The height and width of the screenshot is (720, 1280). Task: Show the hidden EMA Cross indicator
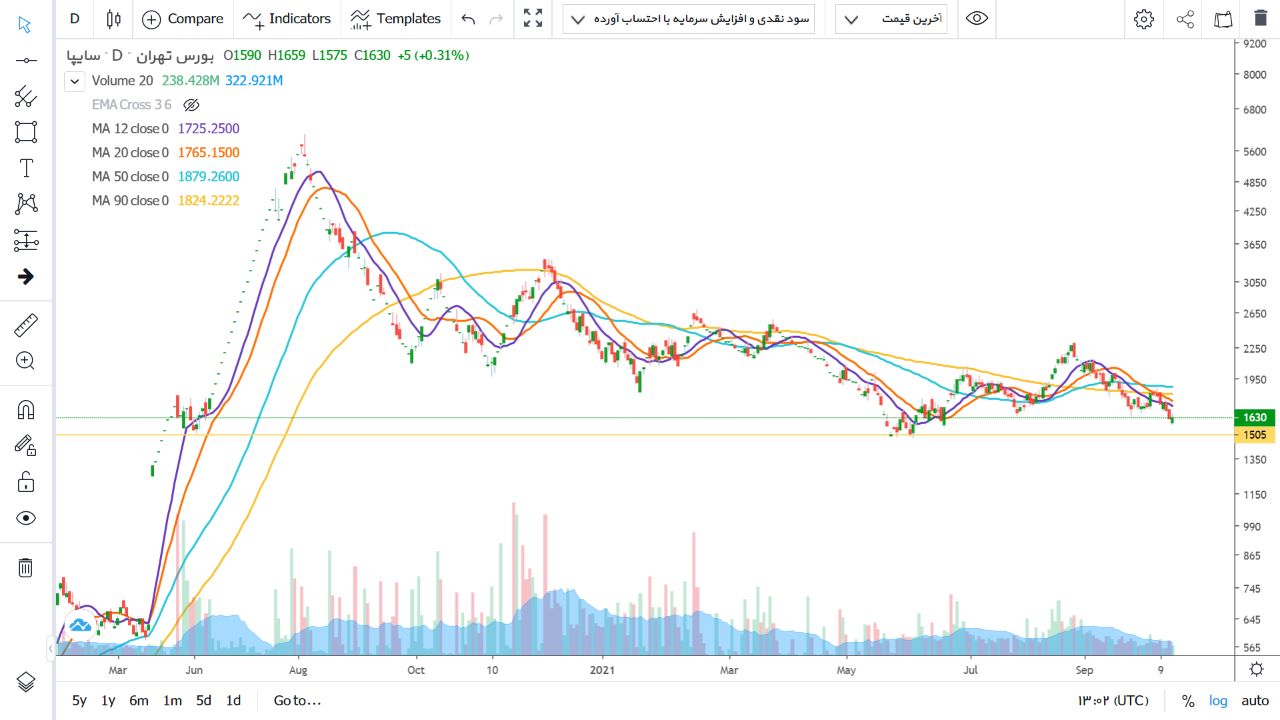[192, 105]
